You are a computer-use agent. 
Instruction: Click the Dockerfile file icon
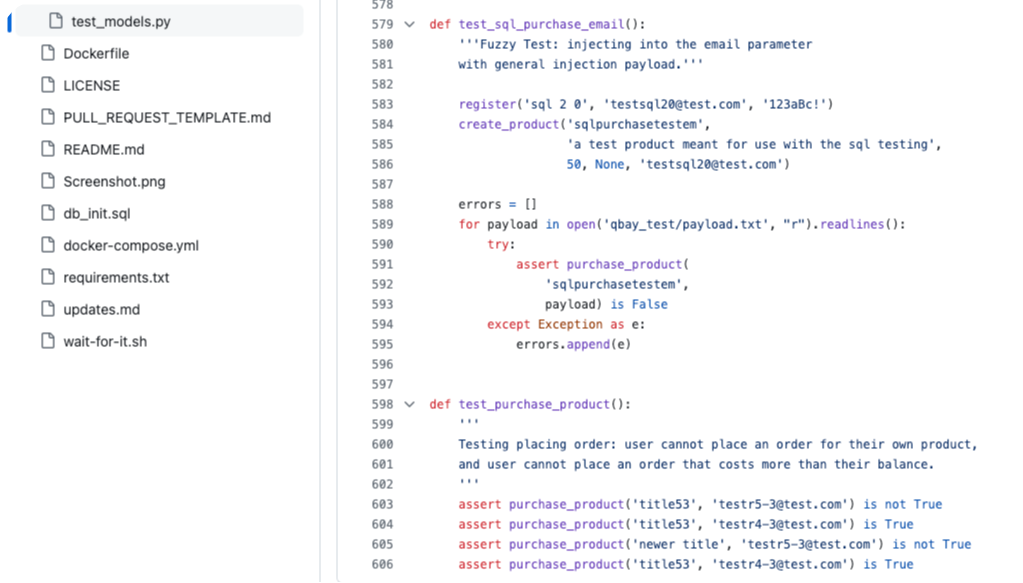click(46, 53)
